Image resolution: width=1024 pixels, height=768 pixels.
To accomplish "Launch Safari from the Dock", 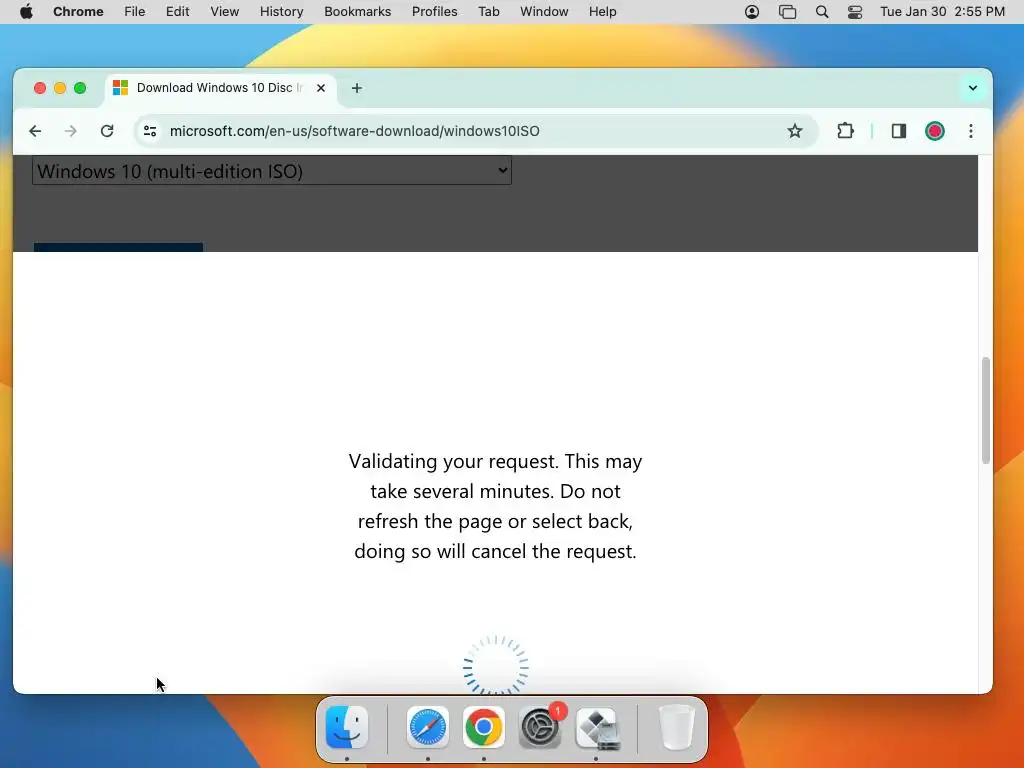I will pos(428,727).
